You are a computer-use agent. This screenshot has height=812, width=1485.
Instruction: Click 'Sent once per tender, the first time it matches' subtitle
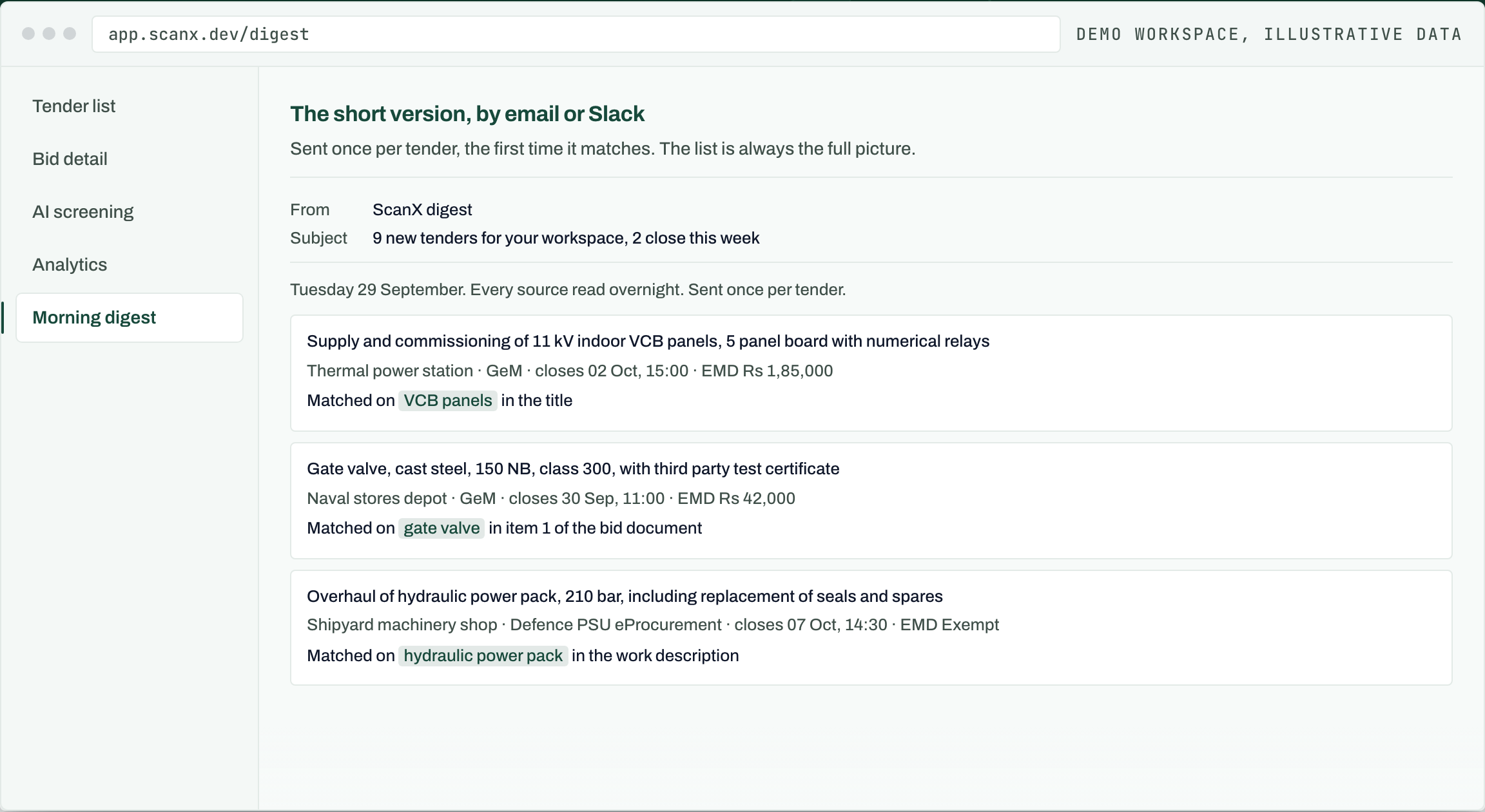pos(603,148)
